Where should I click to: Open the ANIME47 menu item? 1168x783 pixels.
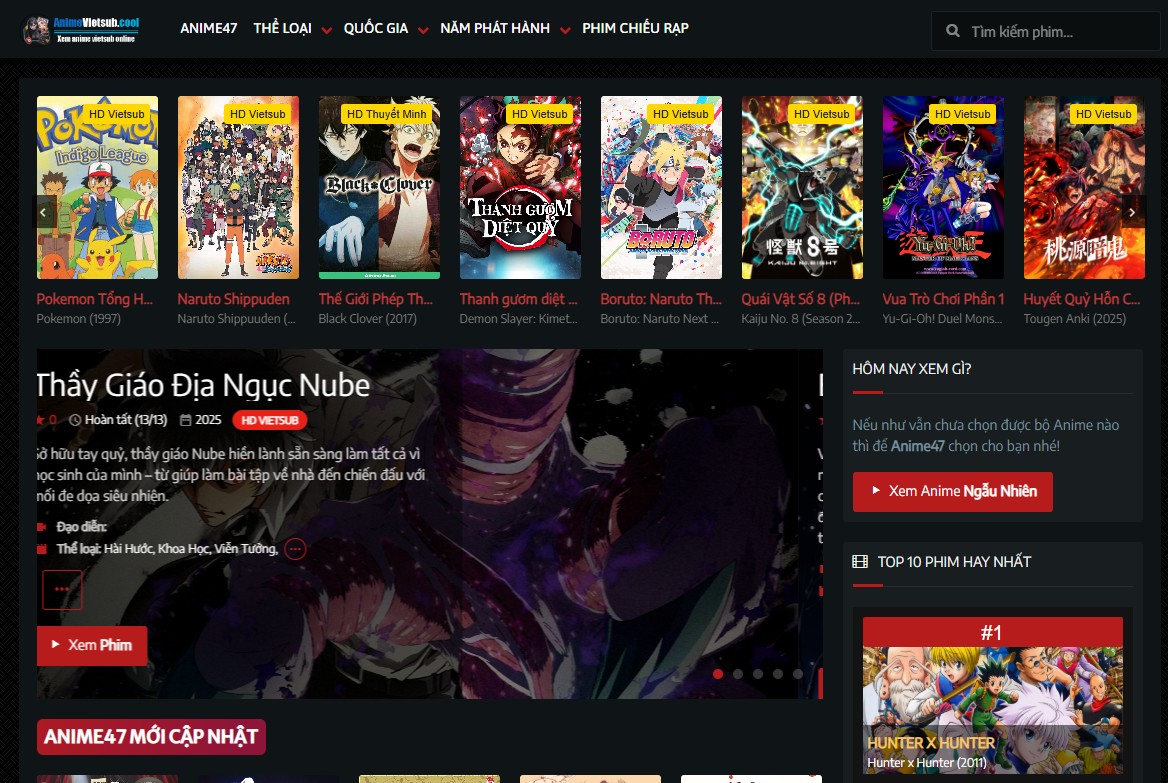[209, 28]
